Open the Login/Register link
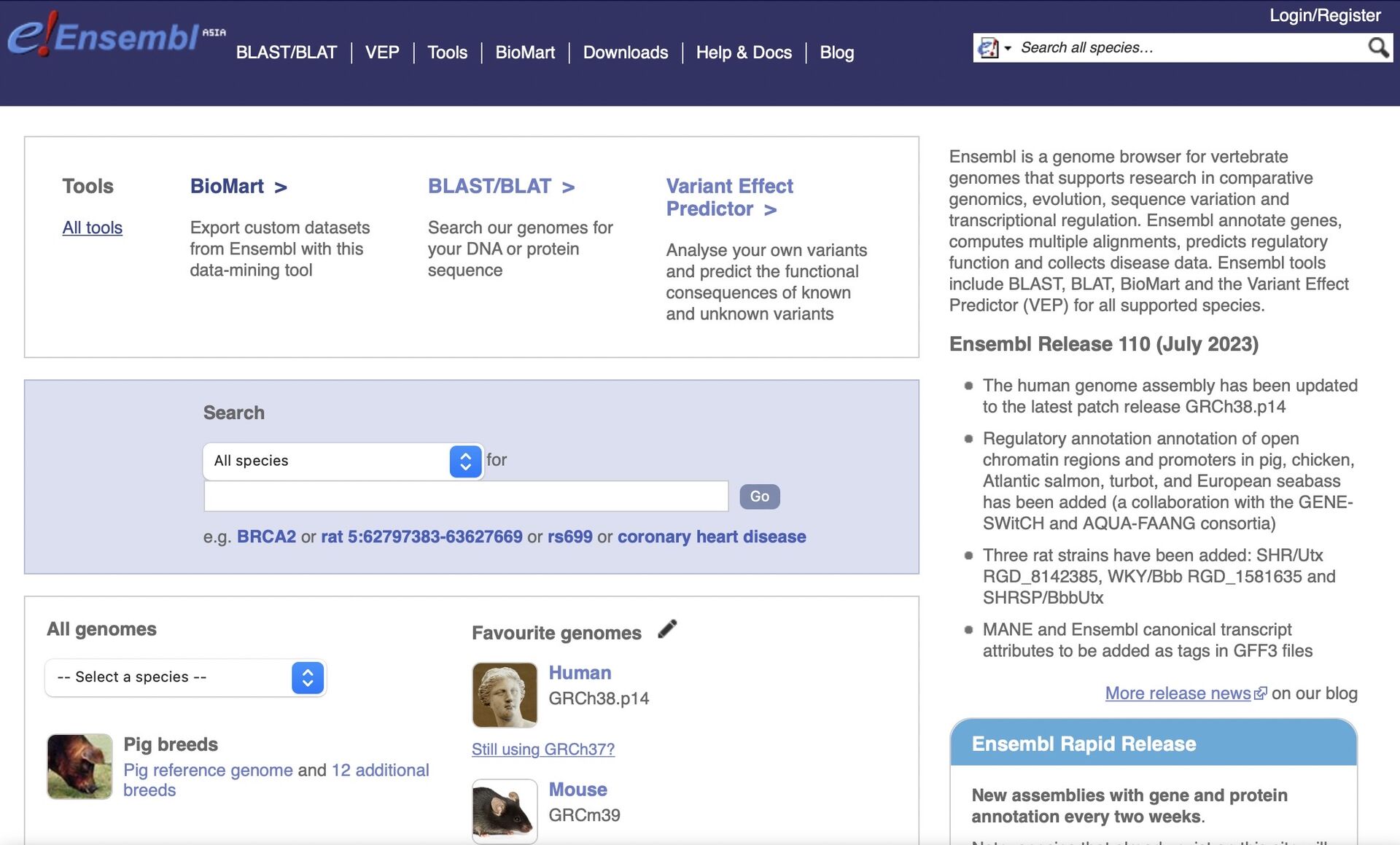Viewport: 1400px width, 845px height. 1325,15
